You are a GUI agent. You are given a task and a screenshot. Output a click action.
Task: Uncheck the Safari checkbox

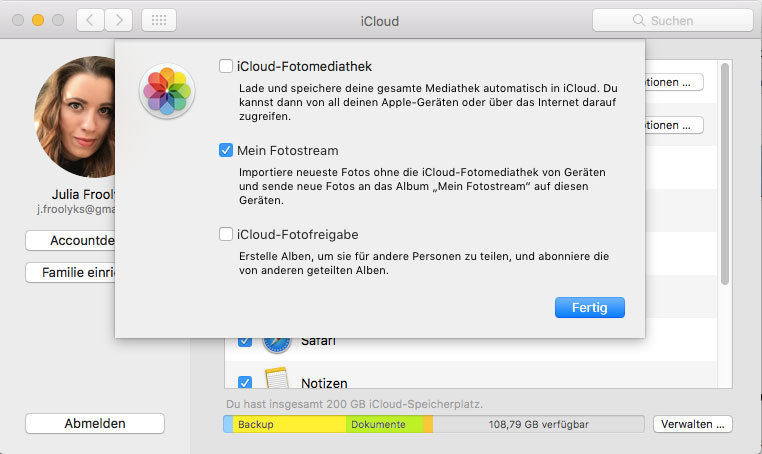pos(245,342)
